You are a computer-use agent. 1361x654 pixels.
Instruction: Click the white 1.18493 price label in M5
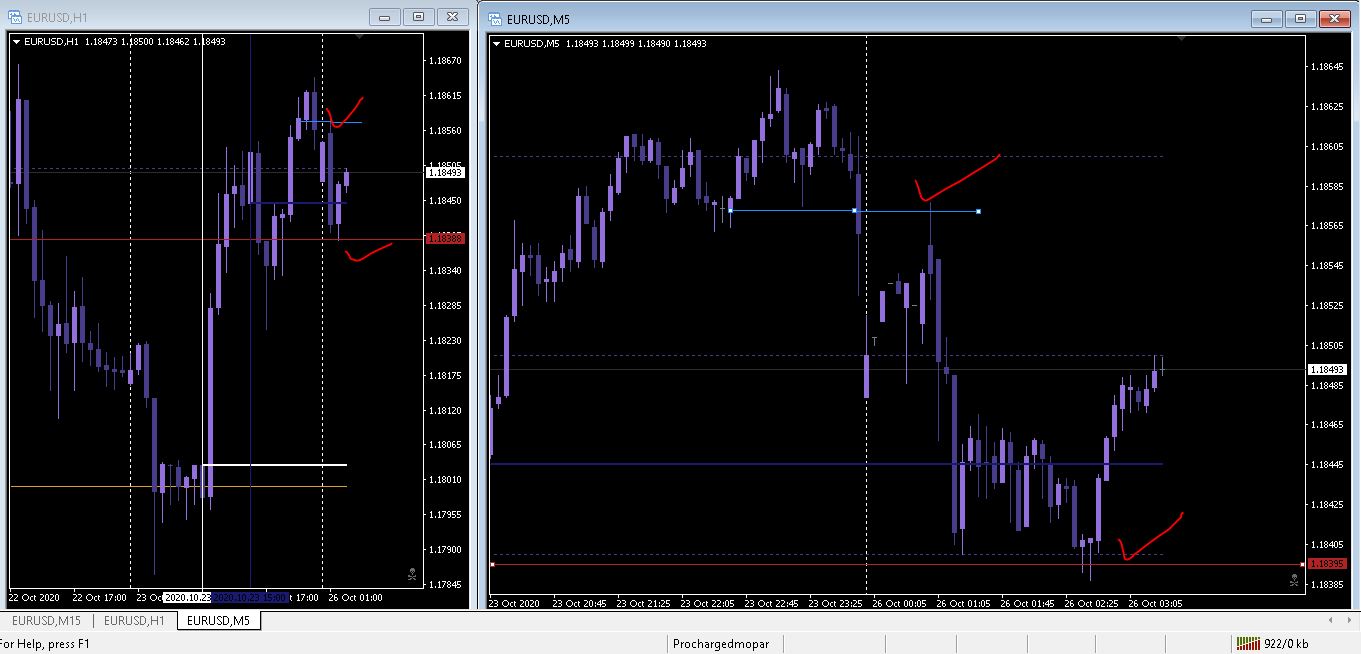click(x=1327, y=370)
